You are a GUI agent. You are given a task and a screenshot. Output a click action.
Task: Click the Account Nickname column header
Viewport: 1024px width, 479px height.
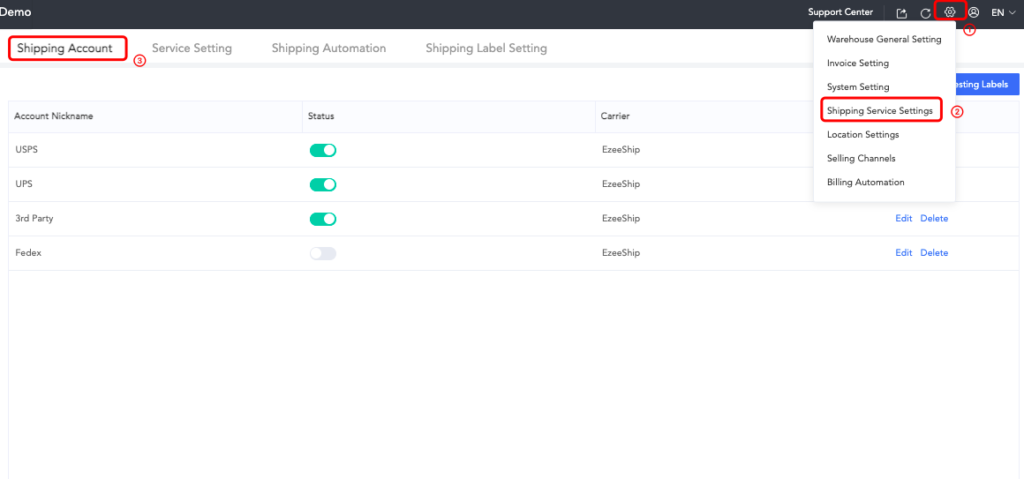pos(54,116)
